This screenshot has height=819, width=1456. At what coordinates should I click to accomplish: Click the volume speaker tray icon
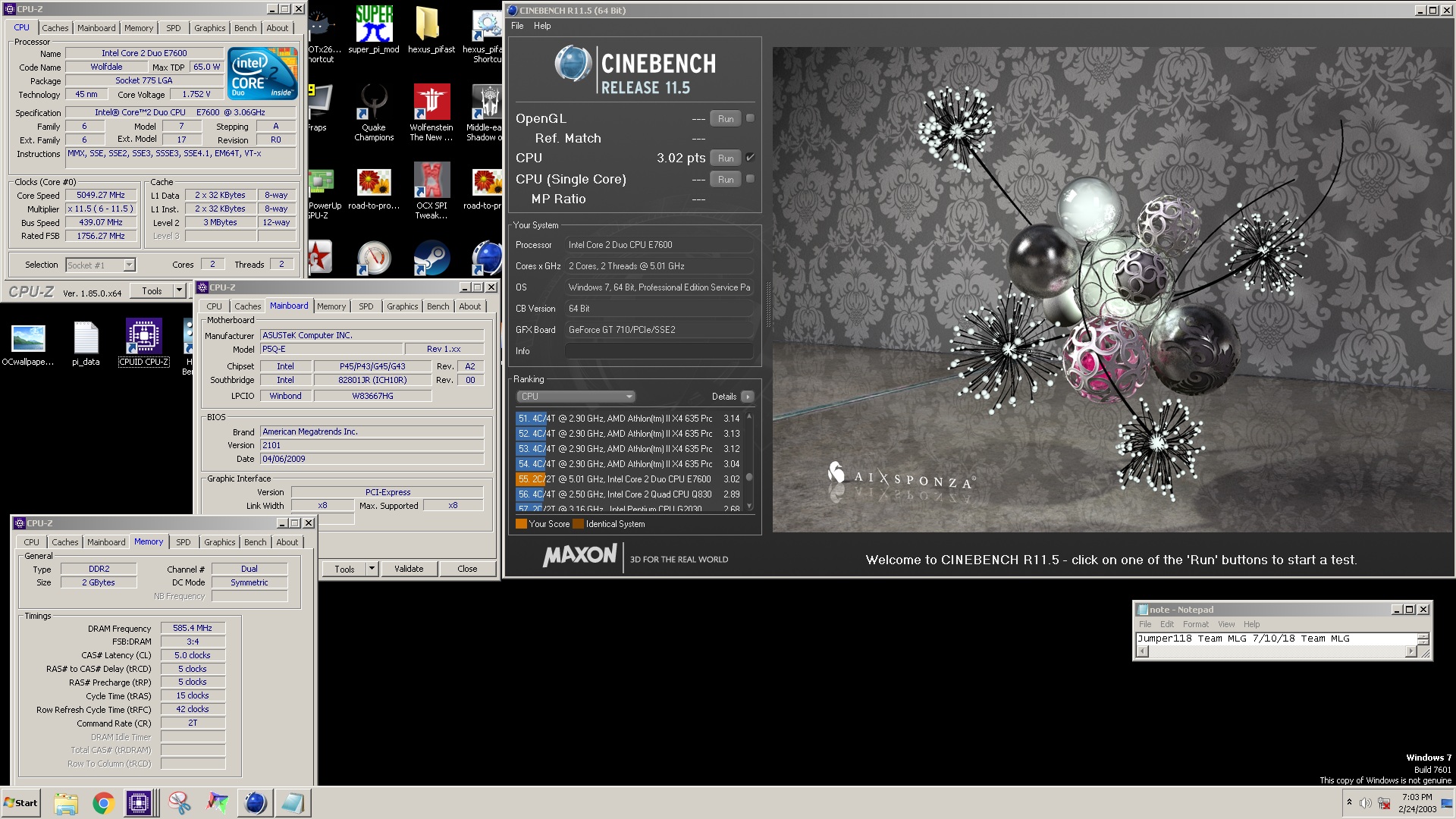click(1366, 803)
